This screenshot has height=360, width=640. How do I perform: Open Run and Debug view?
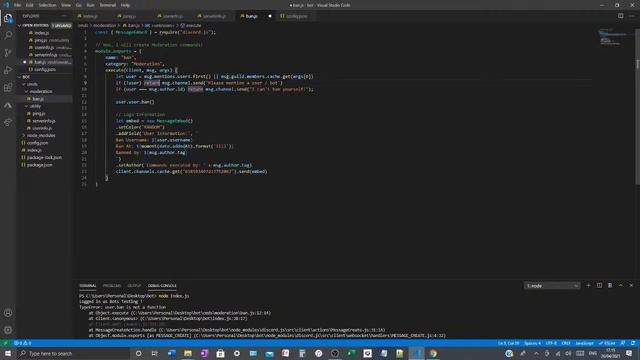(x=8, y=70)
